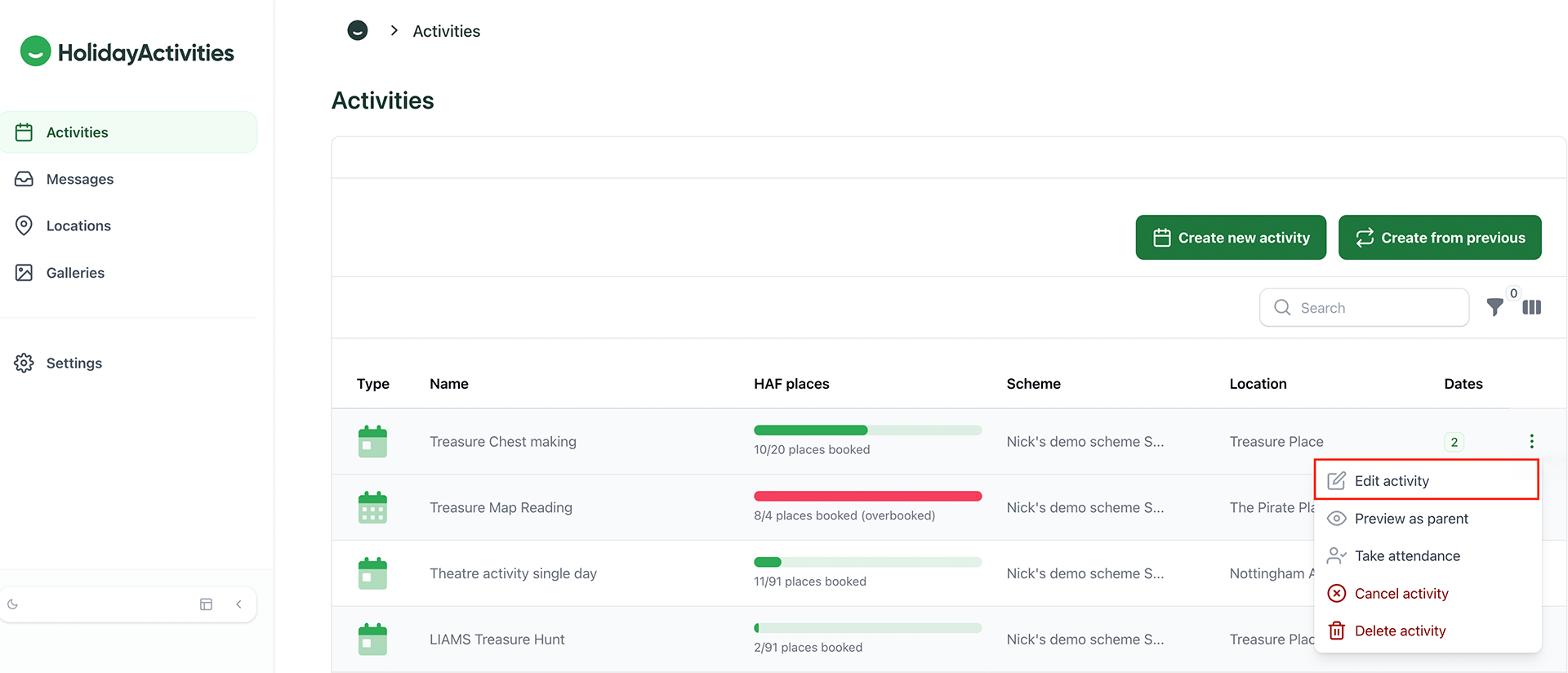Click the Create new activity button
The height and width of the screenshot is (673, 1568).
1231,238
